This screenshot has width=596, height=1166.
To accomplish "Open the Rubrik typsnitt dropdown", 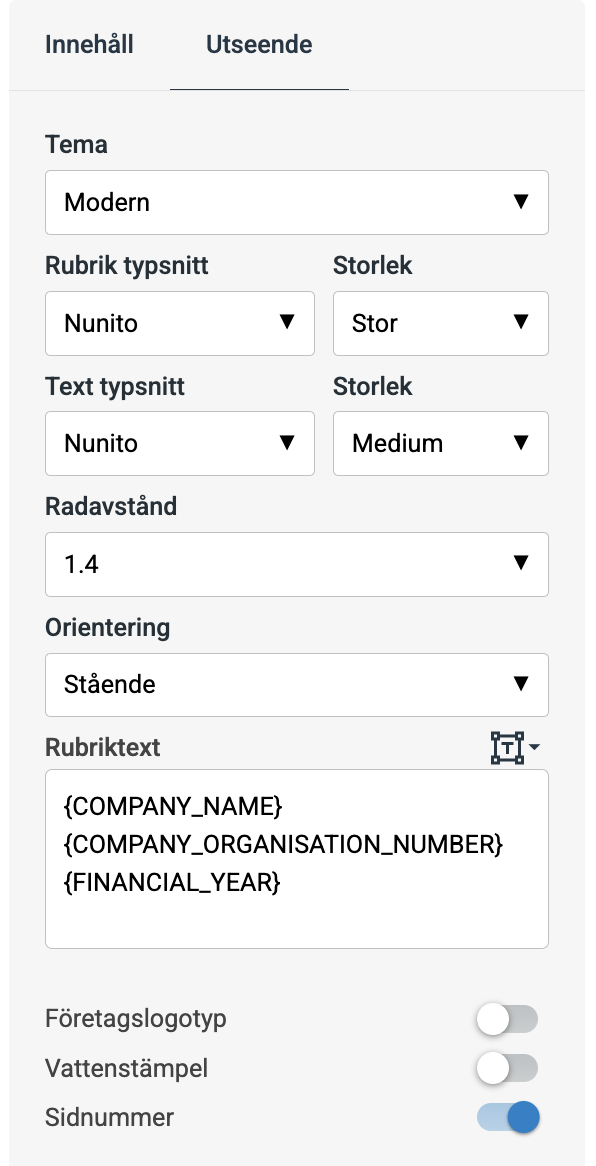I will pos(180,323).
